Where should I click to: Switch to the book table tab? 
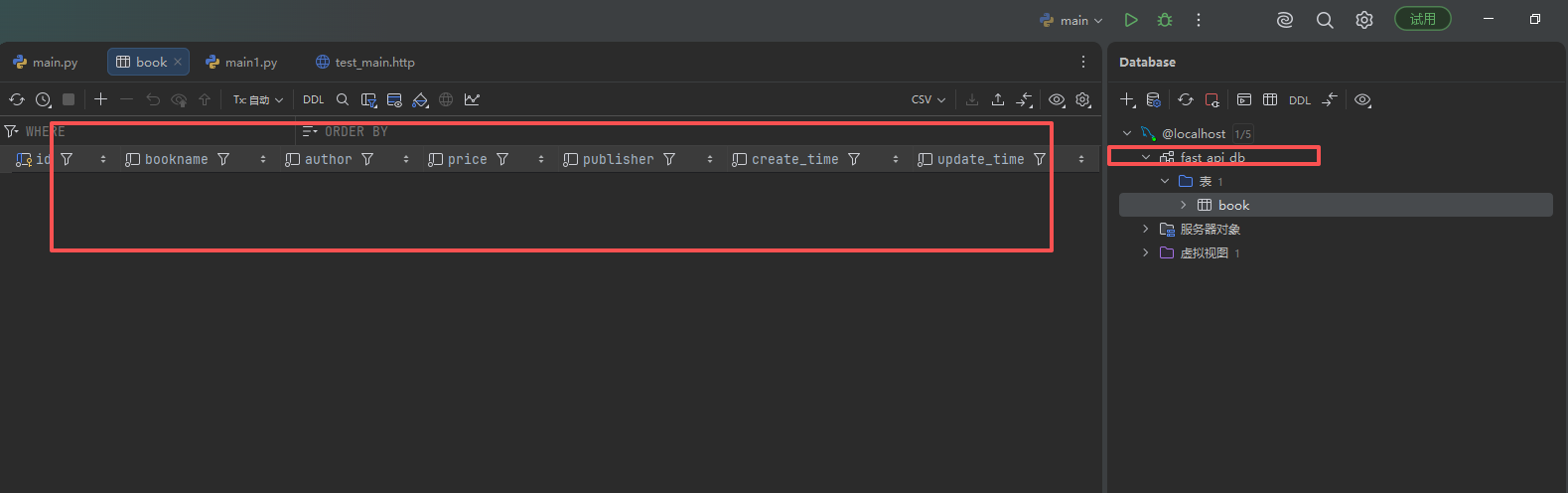pyautogui.click(x=149, y=62)
